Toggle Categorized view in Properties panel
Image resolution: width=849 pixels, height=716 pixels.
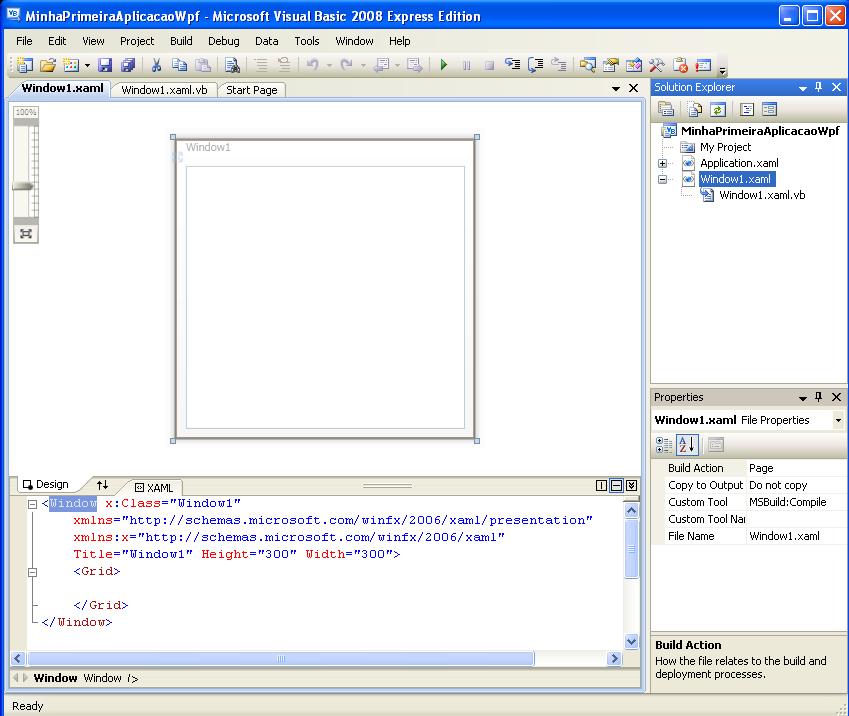(664, 445)
